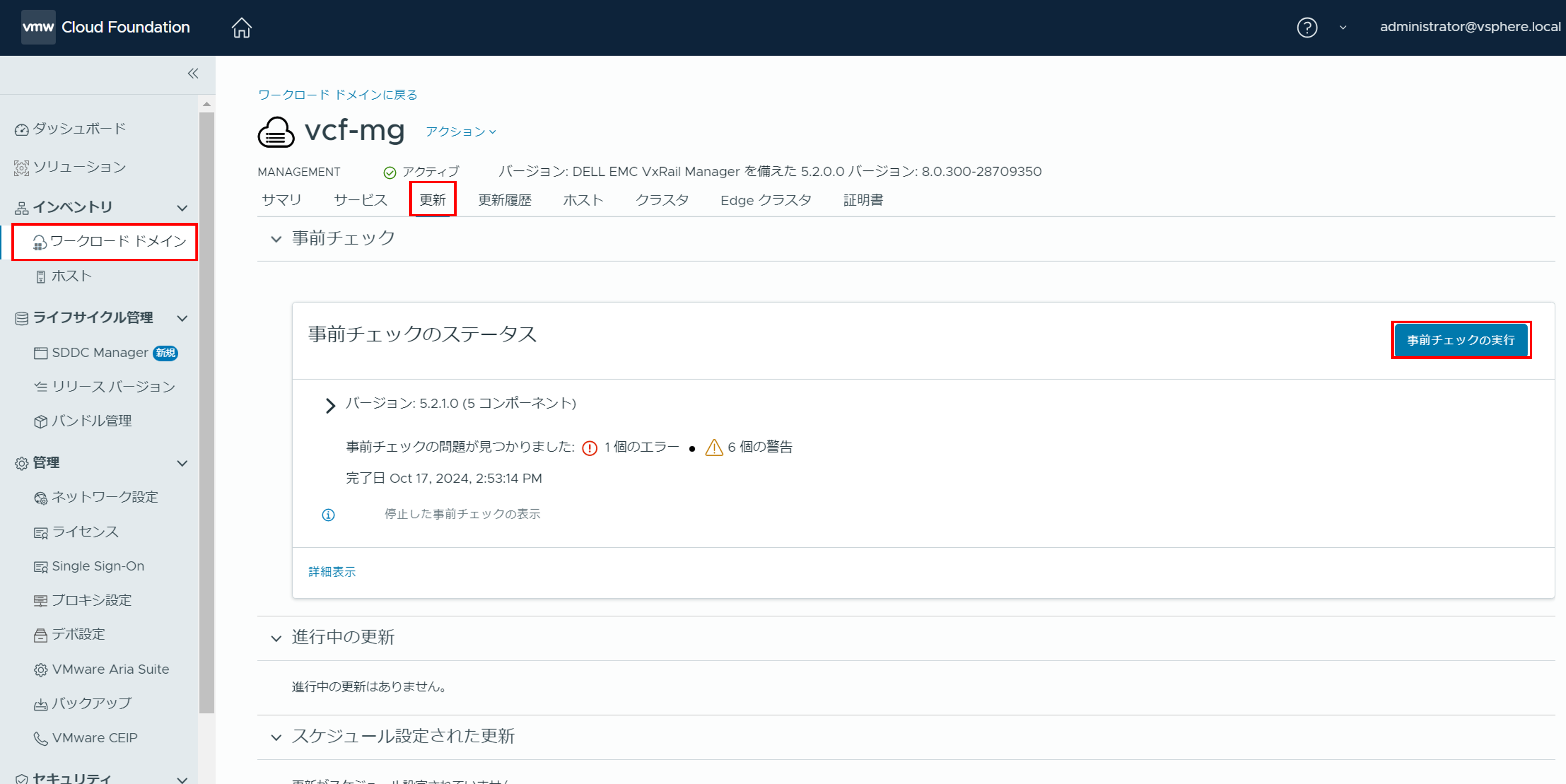Click the ライセンス certificate icon
This screenshot has height=784, width=1566.
click(x=40, y=533)
